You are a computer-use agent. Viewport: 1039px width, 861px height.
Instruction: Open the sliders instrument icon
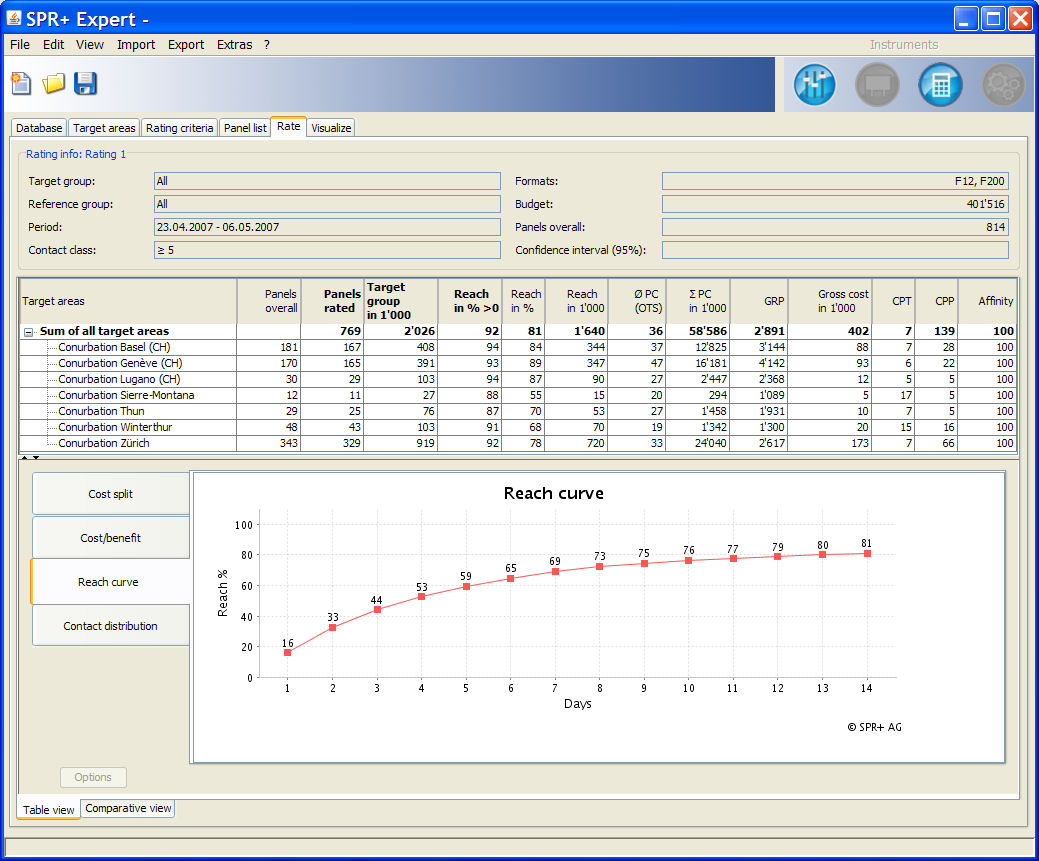click(814, 85)
